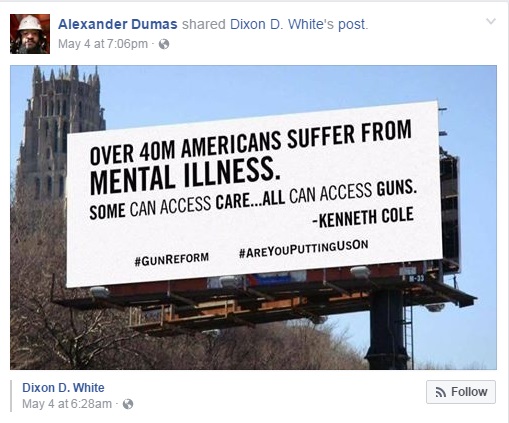Screen dimensions: 509x423
Task: Open the shared billboard photo
Action: 253,217
